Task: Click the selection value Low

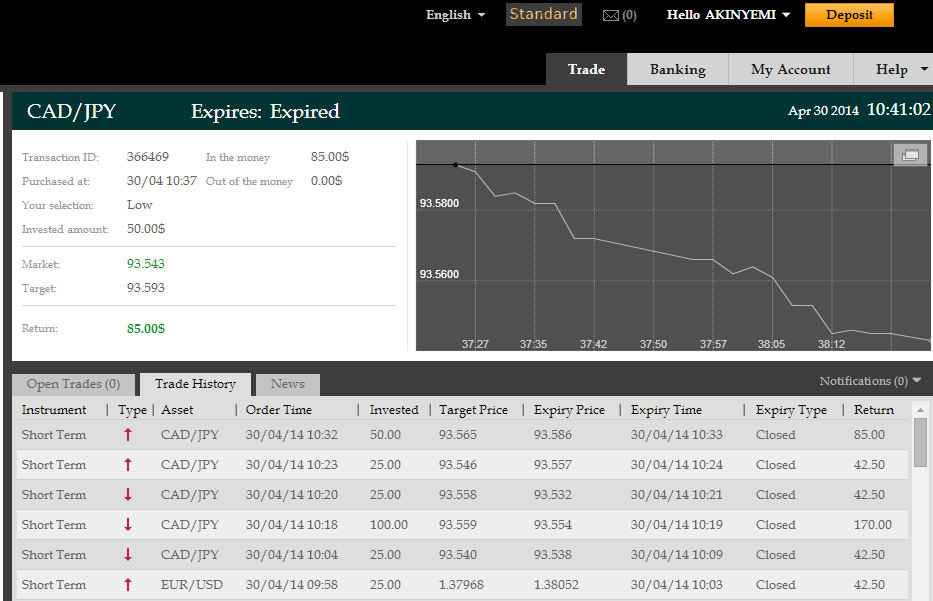Action: pyautogui.click(x=140, y=205)
